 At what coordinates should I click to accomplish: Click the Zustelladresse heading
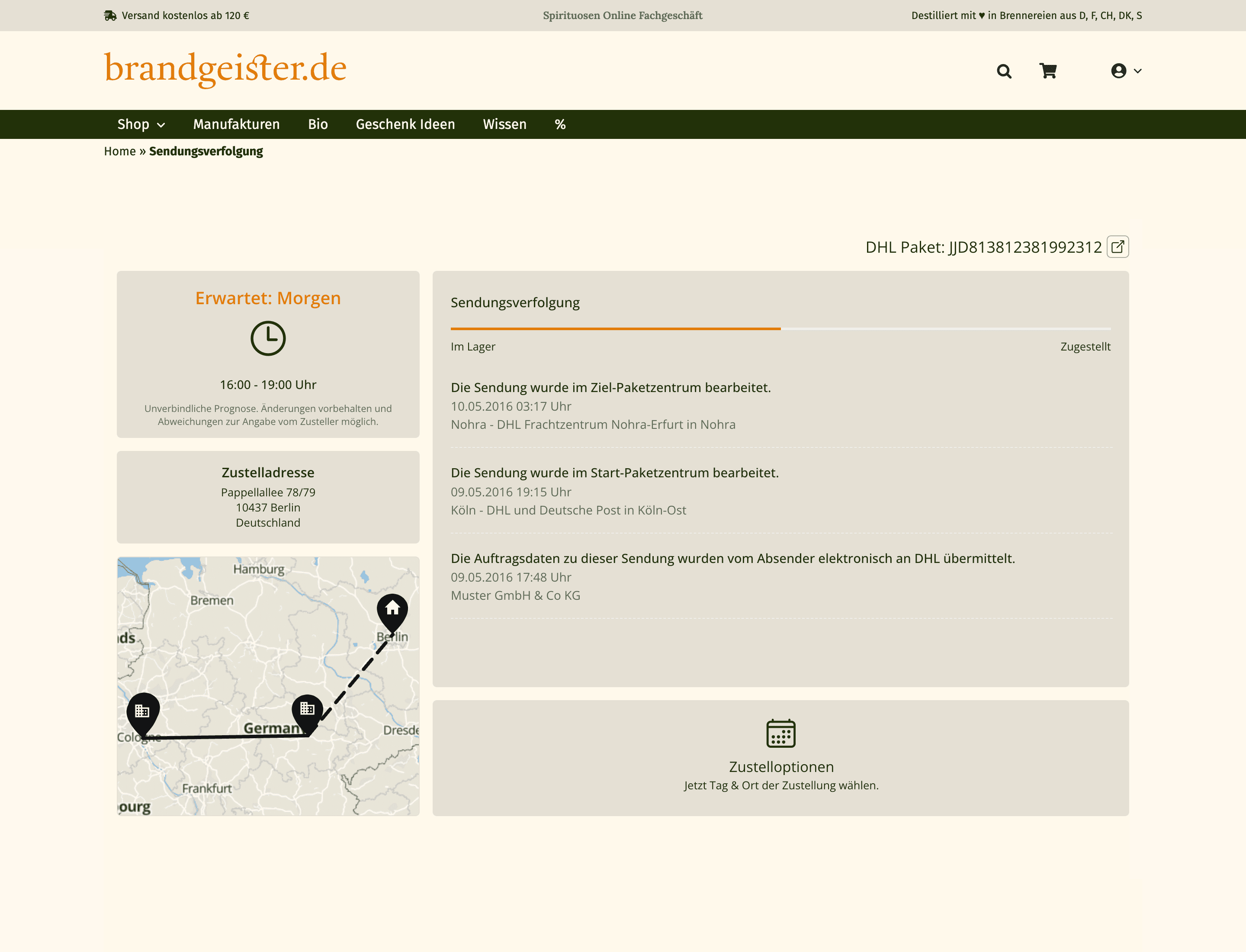coord(268,472)
